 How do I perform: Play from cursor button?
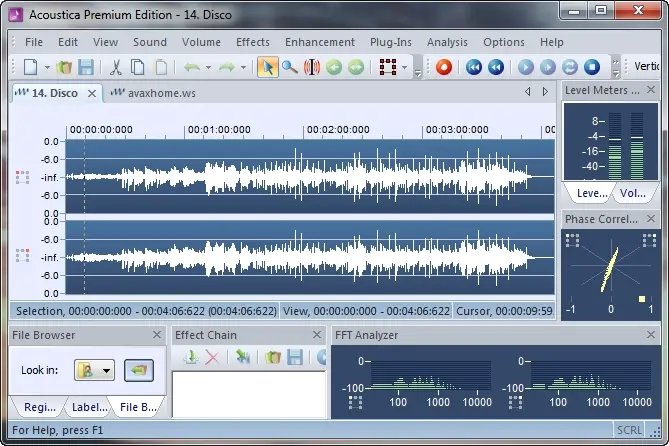(x=548, y=67)
